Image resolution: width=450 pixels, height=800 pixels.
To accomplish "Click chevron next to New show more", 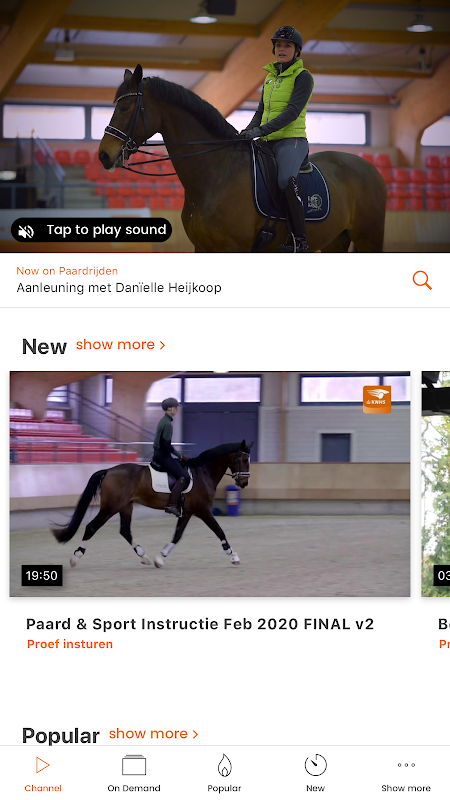I will coord(162,345).
